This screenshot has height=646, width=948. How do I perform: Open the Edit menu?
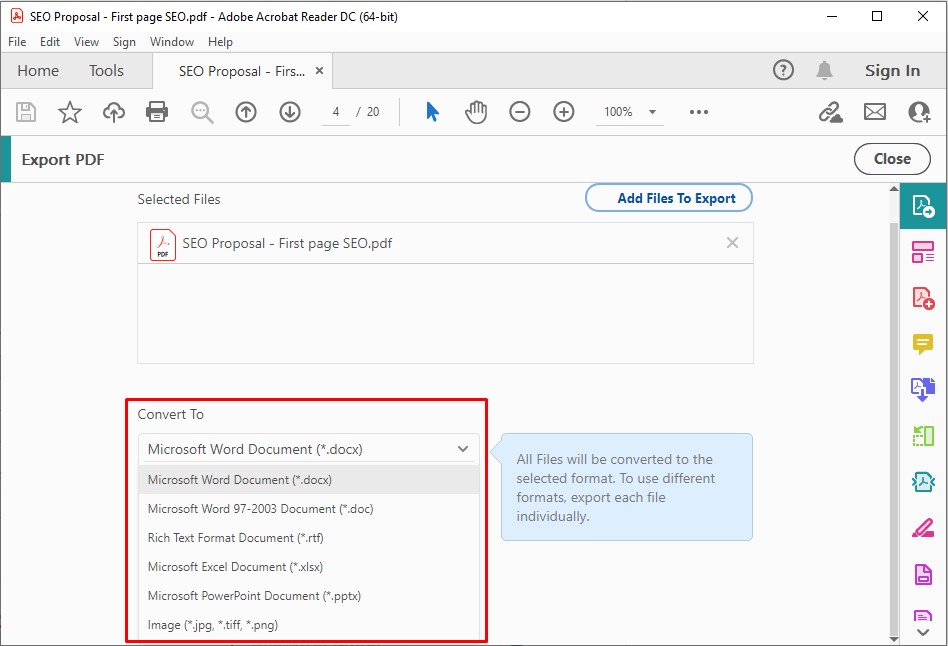(50, 42)
